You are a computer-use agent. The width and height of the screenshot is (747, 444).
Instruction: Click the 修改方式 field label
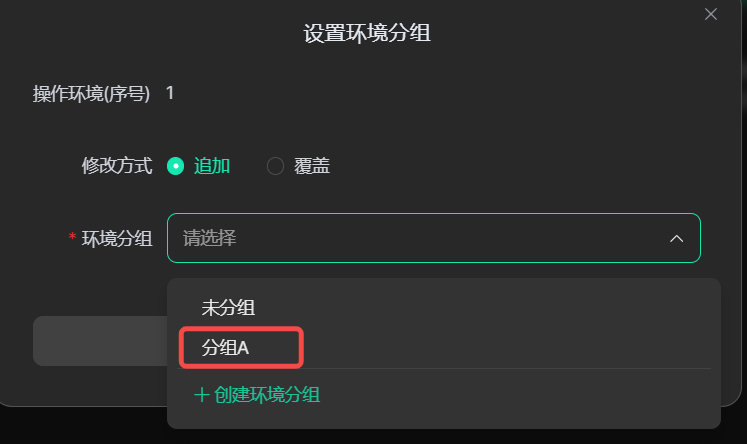[x=116, y=166]
